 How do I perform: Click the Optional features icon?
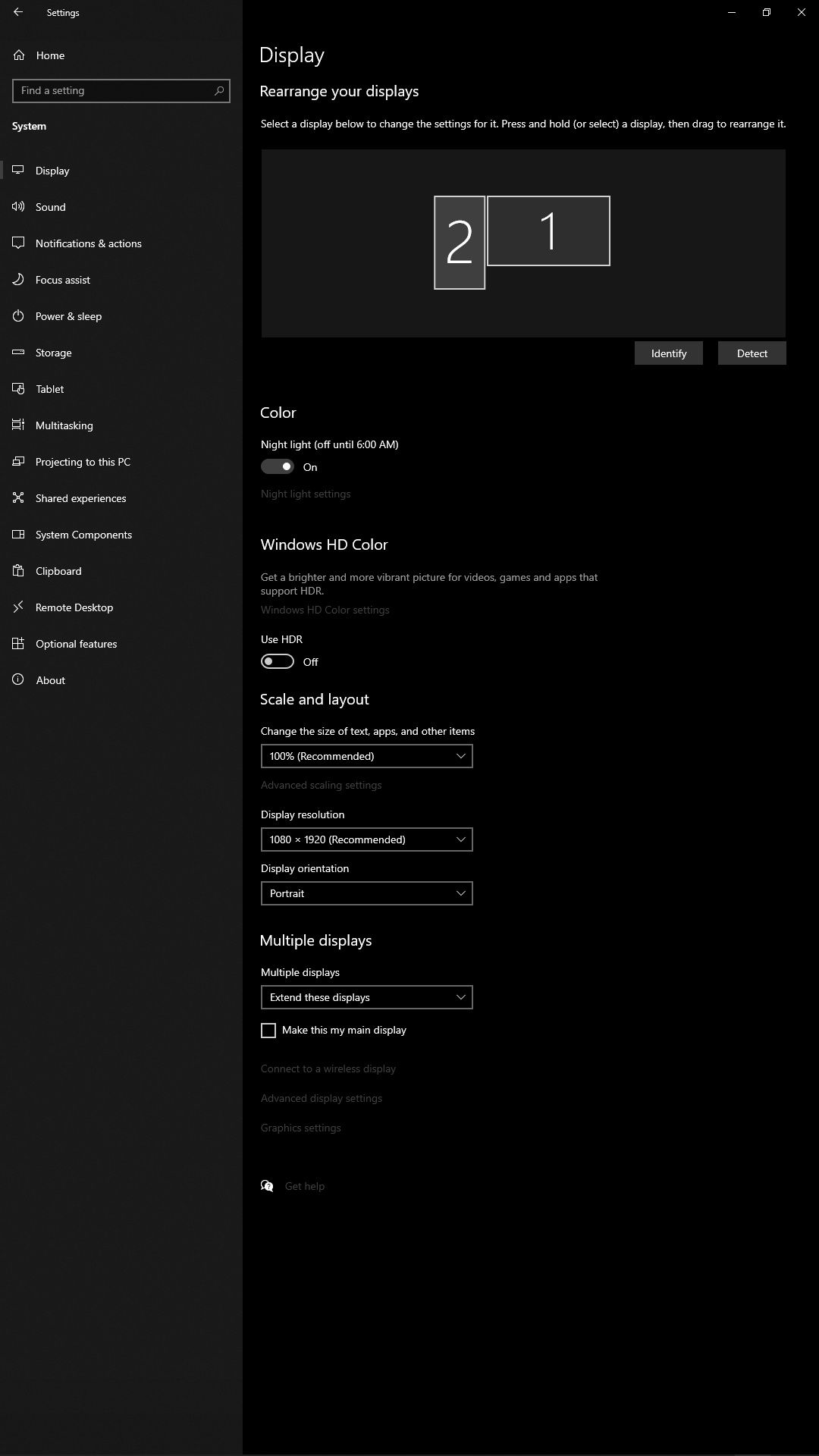[18, 643]
